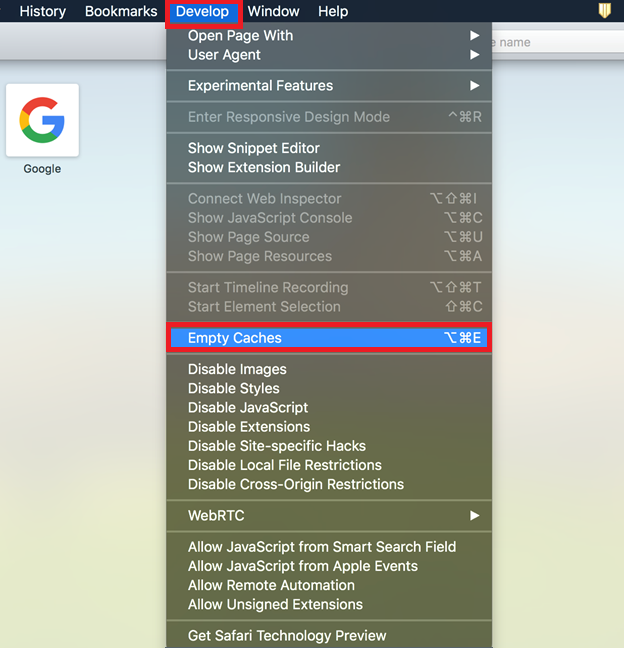Image resolution: width=624 pixels, height=648 pixels.
Task: Click the Develop menu
Action: (203, 11)
